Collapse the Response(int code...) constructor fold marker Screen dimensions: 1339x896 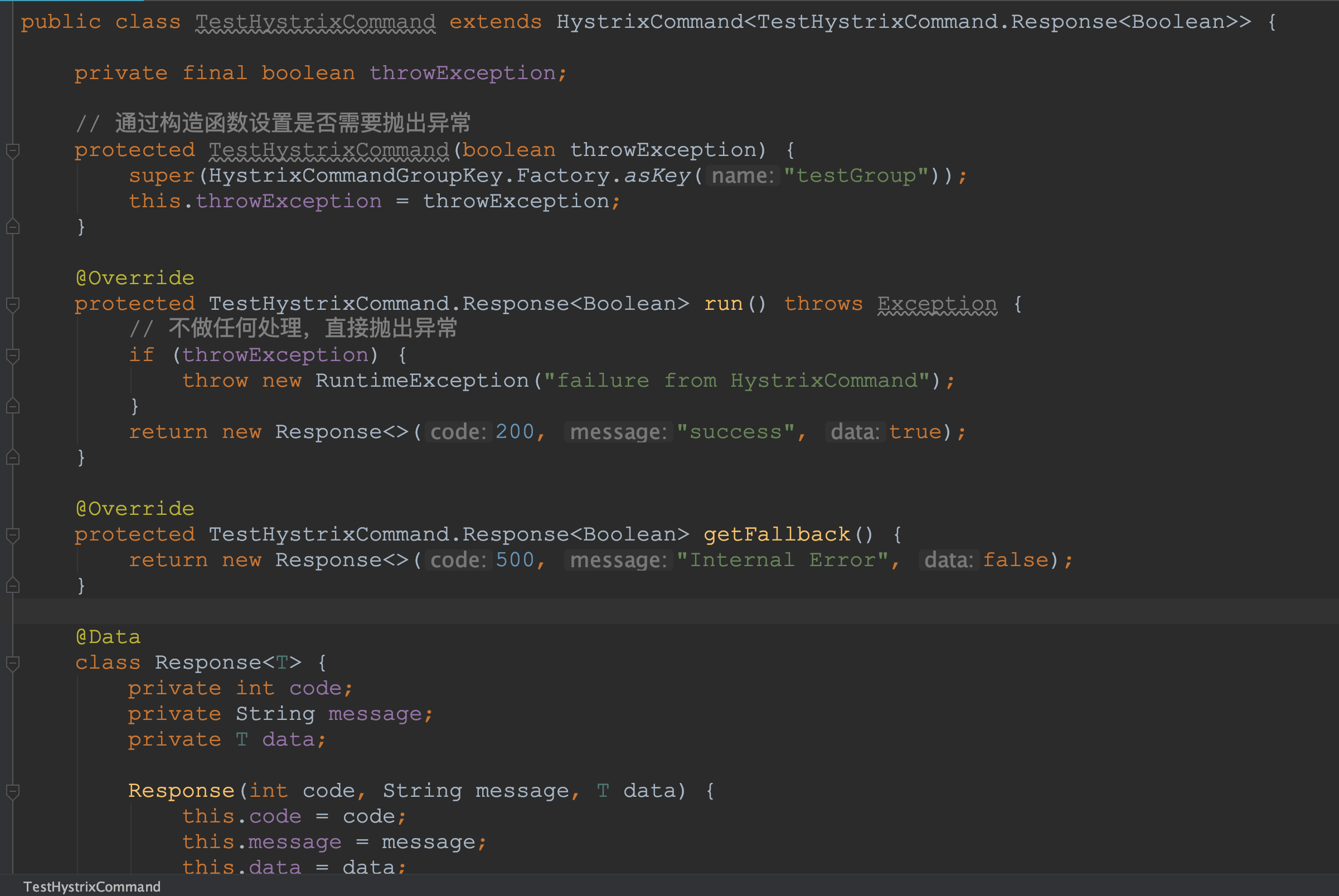pyautogui.click(x=13, y=791)
